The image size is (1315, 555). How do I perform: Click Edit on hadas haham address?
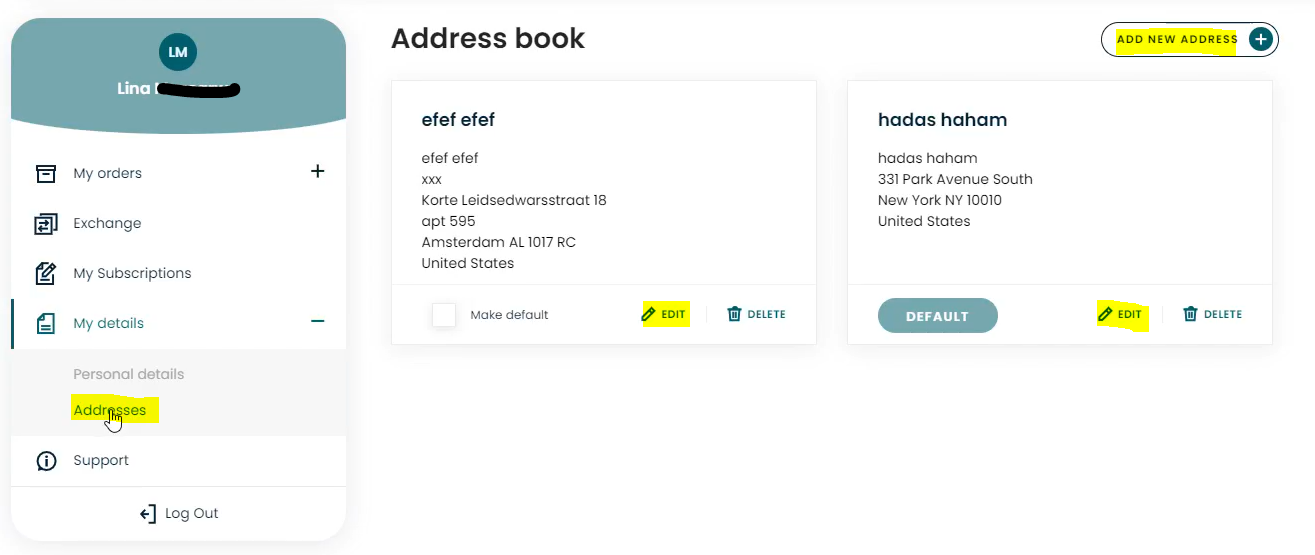point(1120,314)
